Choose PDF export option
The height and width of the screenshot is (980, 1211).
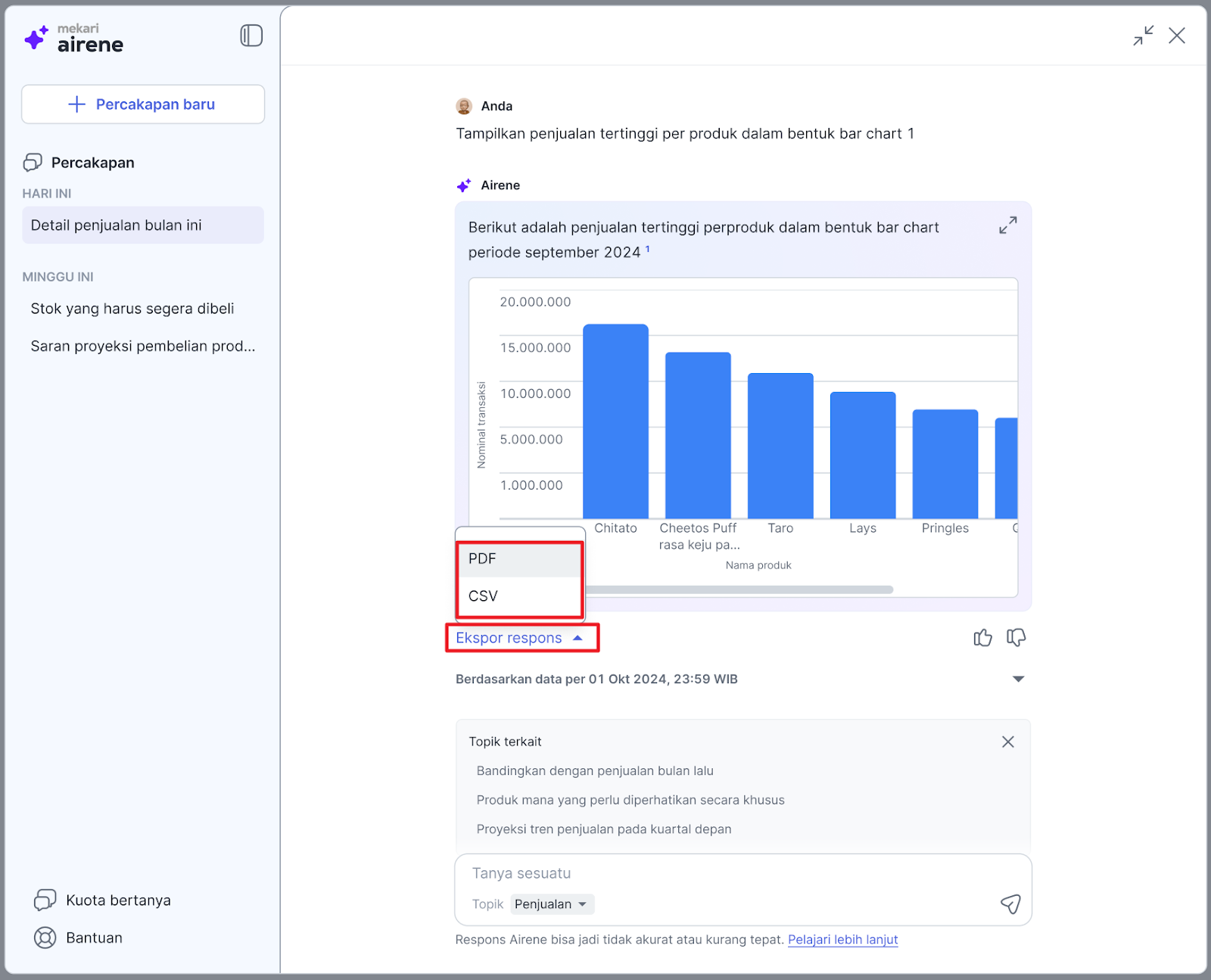519,558
